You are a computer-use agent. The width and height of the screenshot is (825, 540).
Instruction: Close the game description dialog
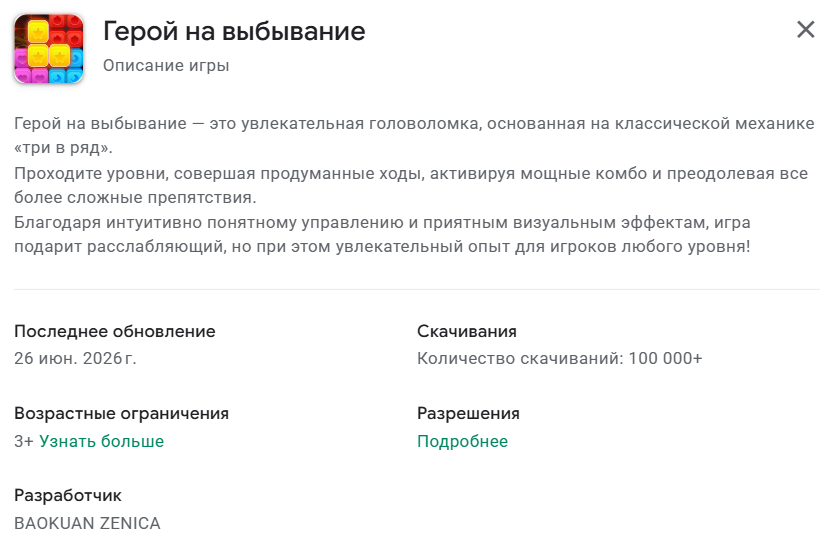806,30
